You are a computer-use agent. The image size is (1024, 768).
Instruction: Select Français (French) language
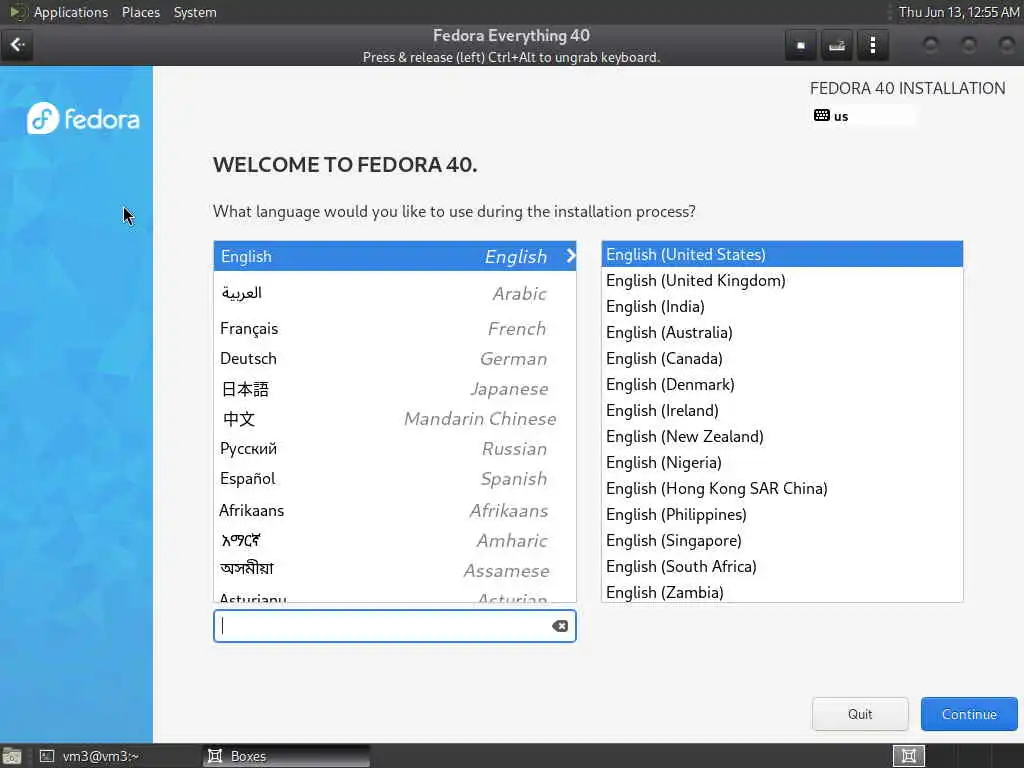point(395,328)
